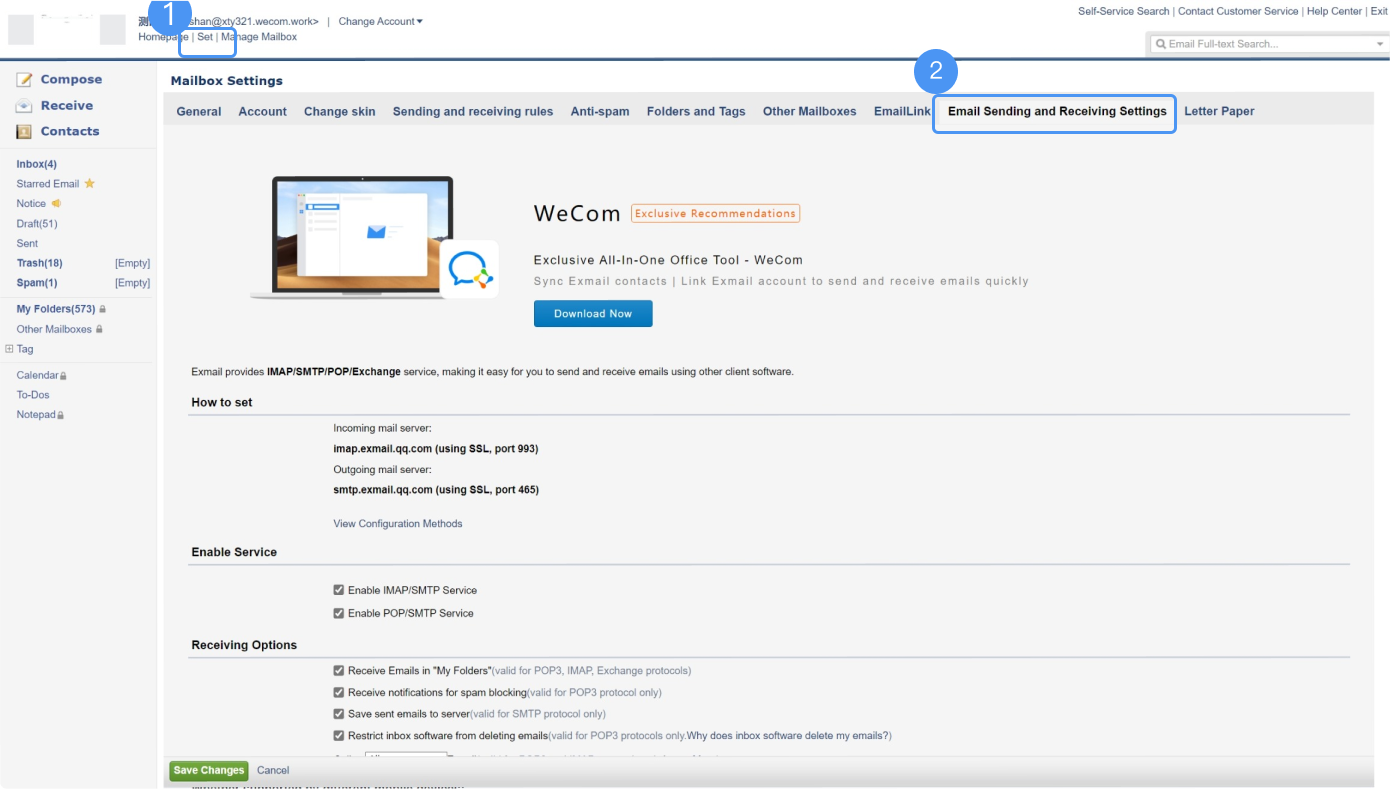This screenshot has width=1391, height=789.
Task: Open the Letter Paper tab
Action: [1219, 112]
